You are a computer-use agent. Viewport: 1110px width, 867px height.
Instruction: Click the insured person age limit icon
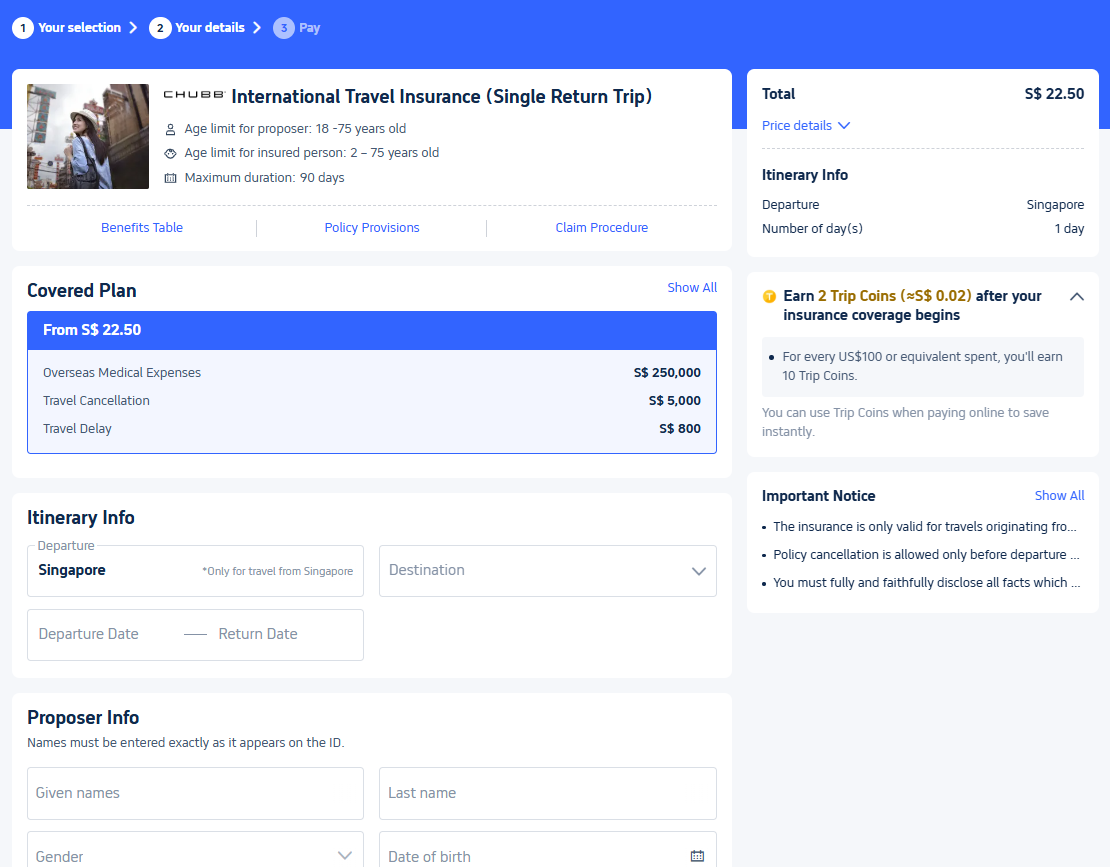(x=170, y=154)
